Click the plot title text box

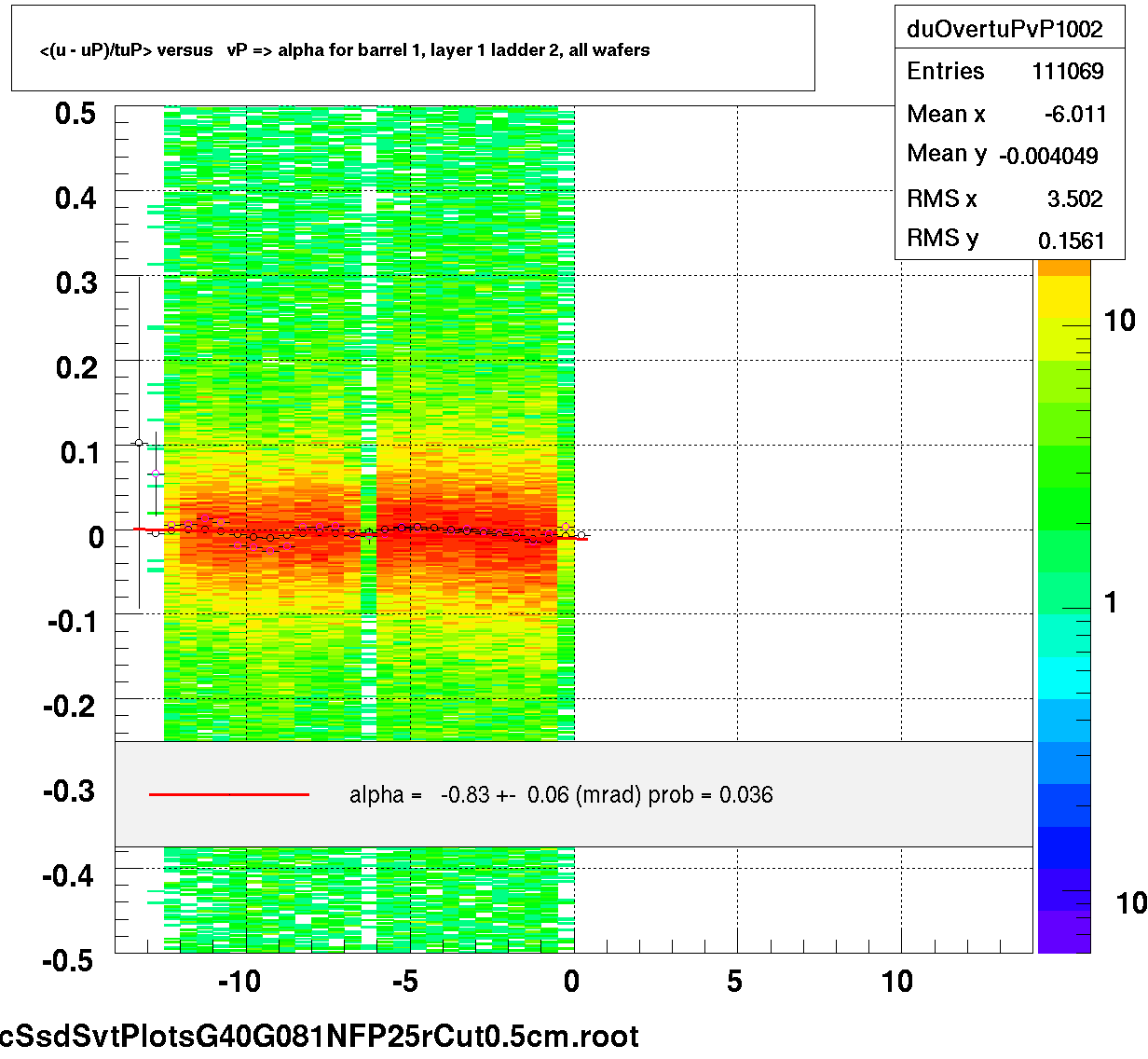coord(413,48)
